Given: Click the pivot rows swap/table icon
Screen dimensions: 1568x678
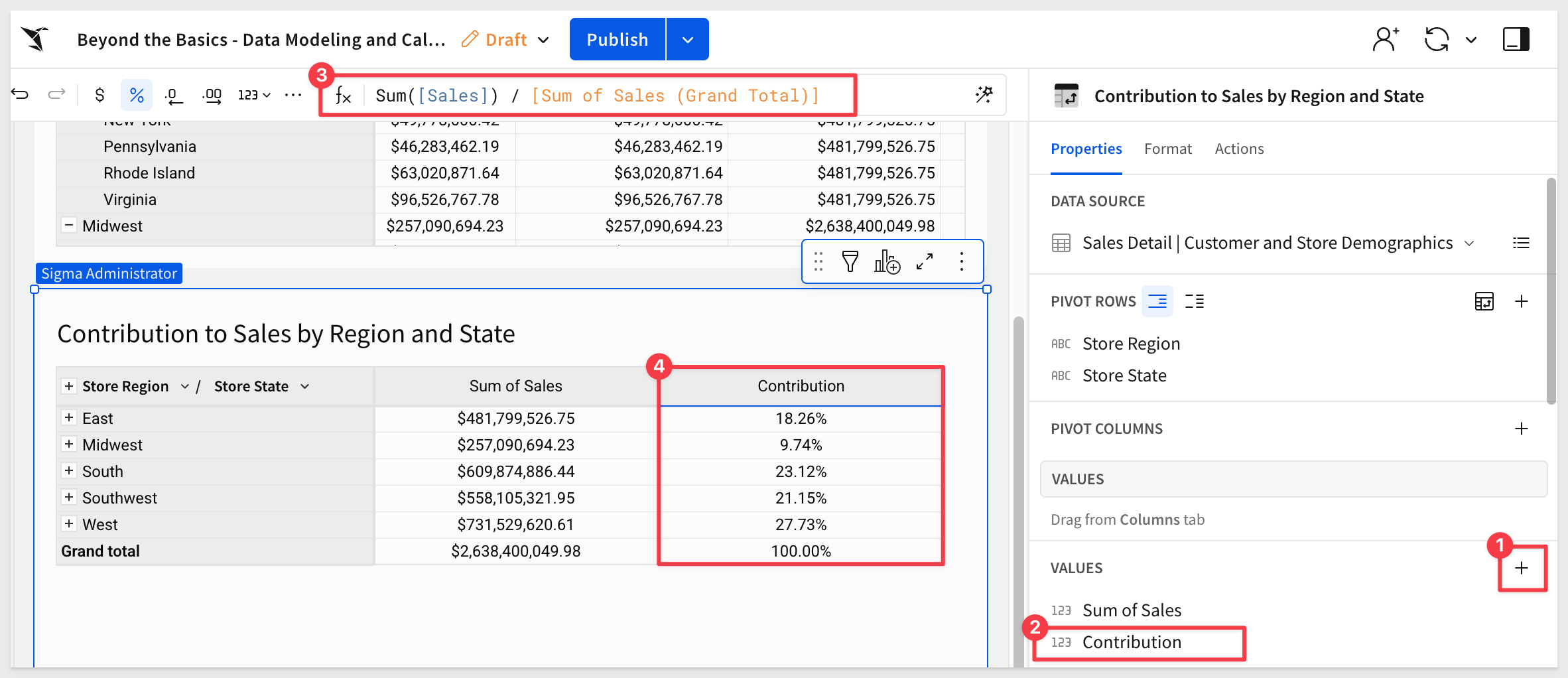Looking at the screenshot, I should click(1484, 301).
